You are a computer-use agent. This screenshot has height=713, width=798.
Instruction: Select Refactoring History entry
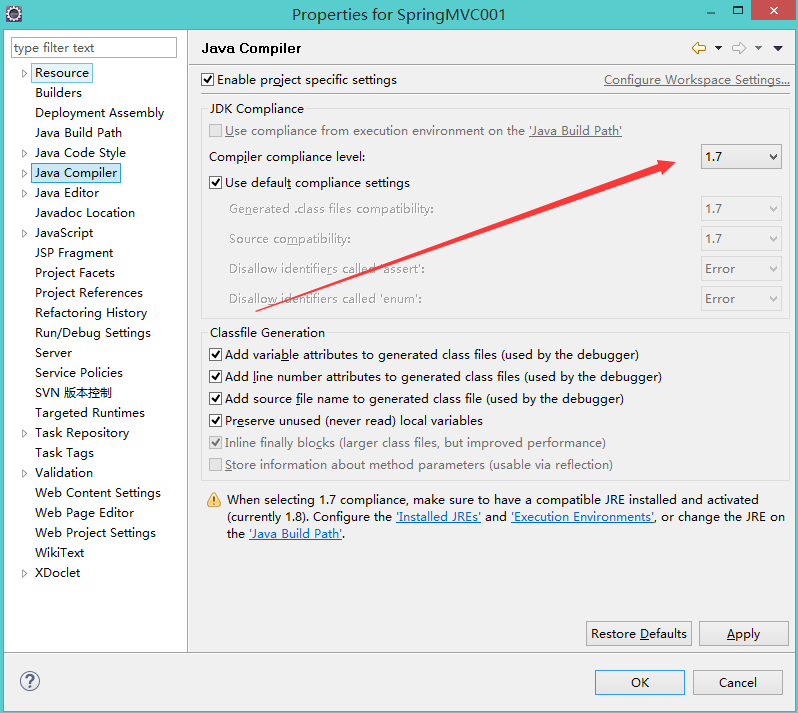pos(91,313)
